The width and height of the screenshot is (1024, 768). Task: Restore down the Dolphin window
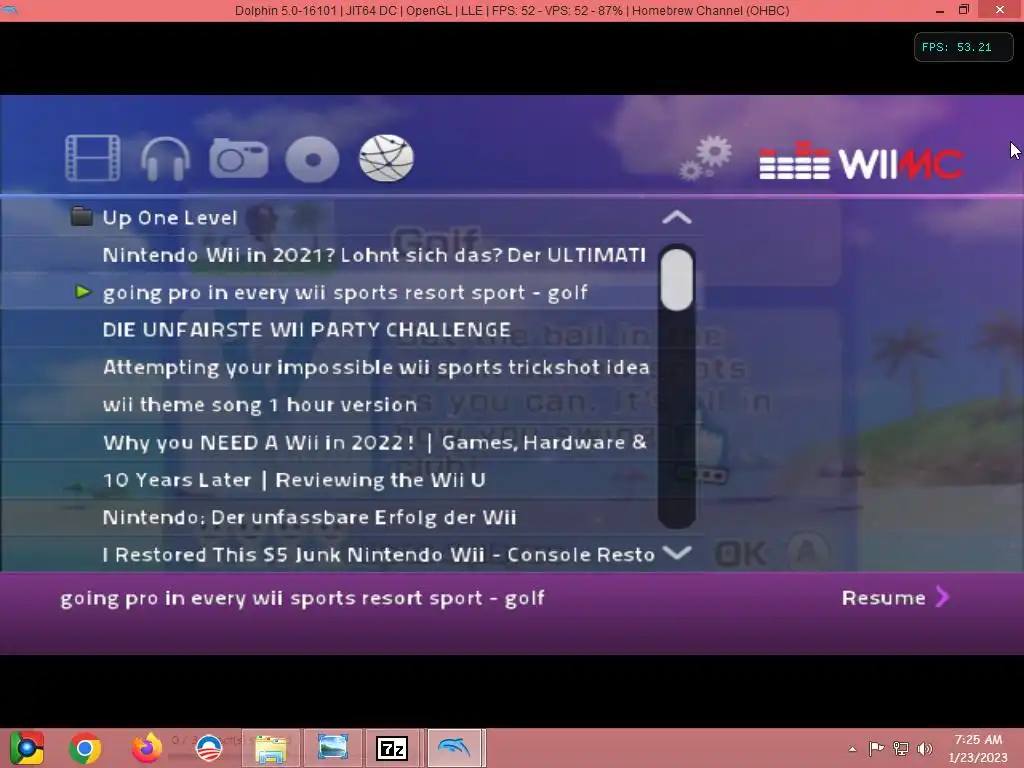(964, 10)
